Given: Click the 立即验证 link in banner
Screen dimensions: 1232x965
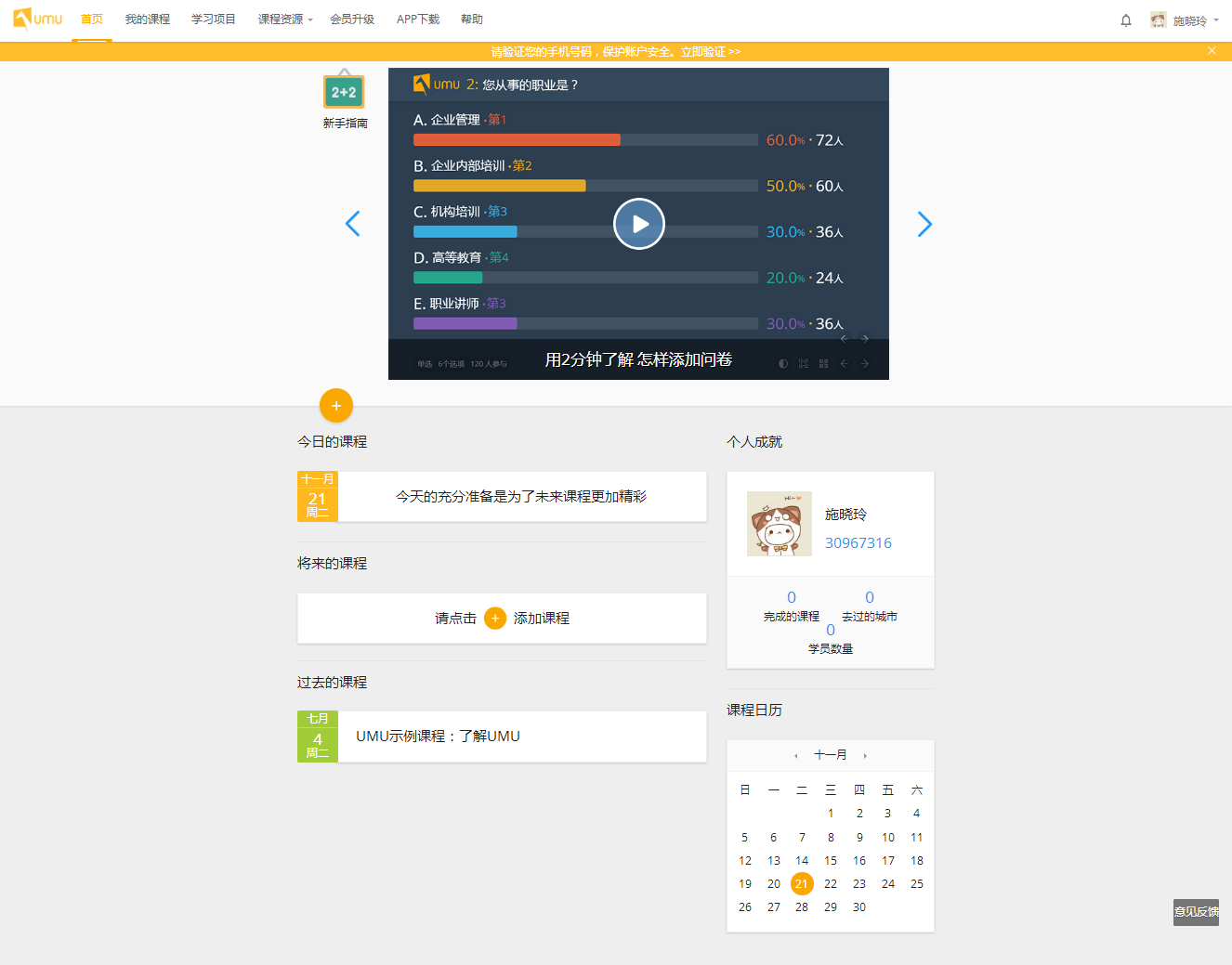Looking at the screenshot, I should point(711,52).
